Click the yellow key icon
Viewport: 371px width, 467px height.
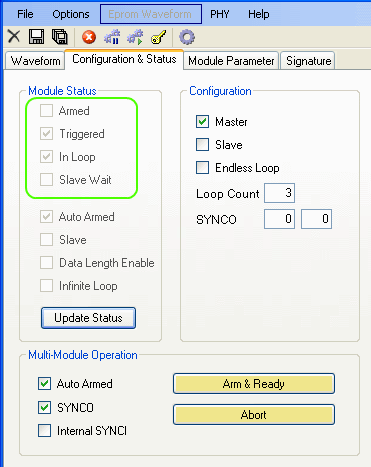click(158, 37)
